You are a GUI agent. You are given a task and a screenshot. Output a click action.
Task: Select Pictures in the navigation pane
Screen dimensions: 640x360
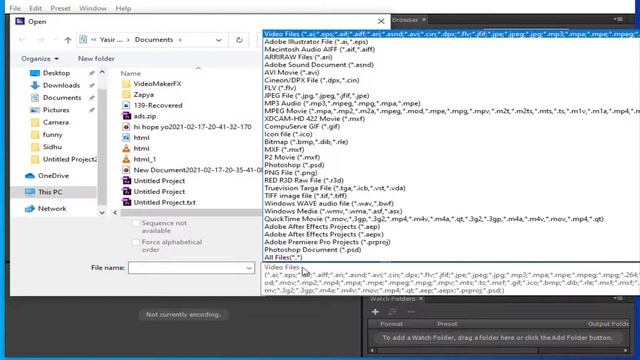56,110
